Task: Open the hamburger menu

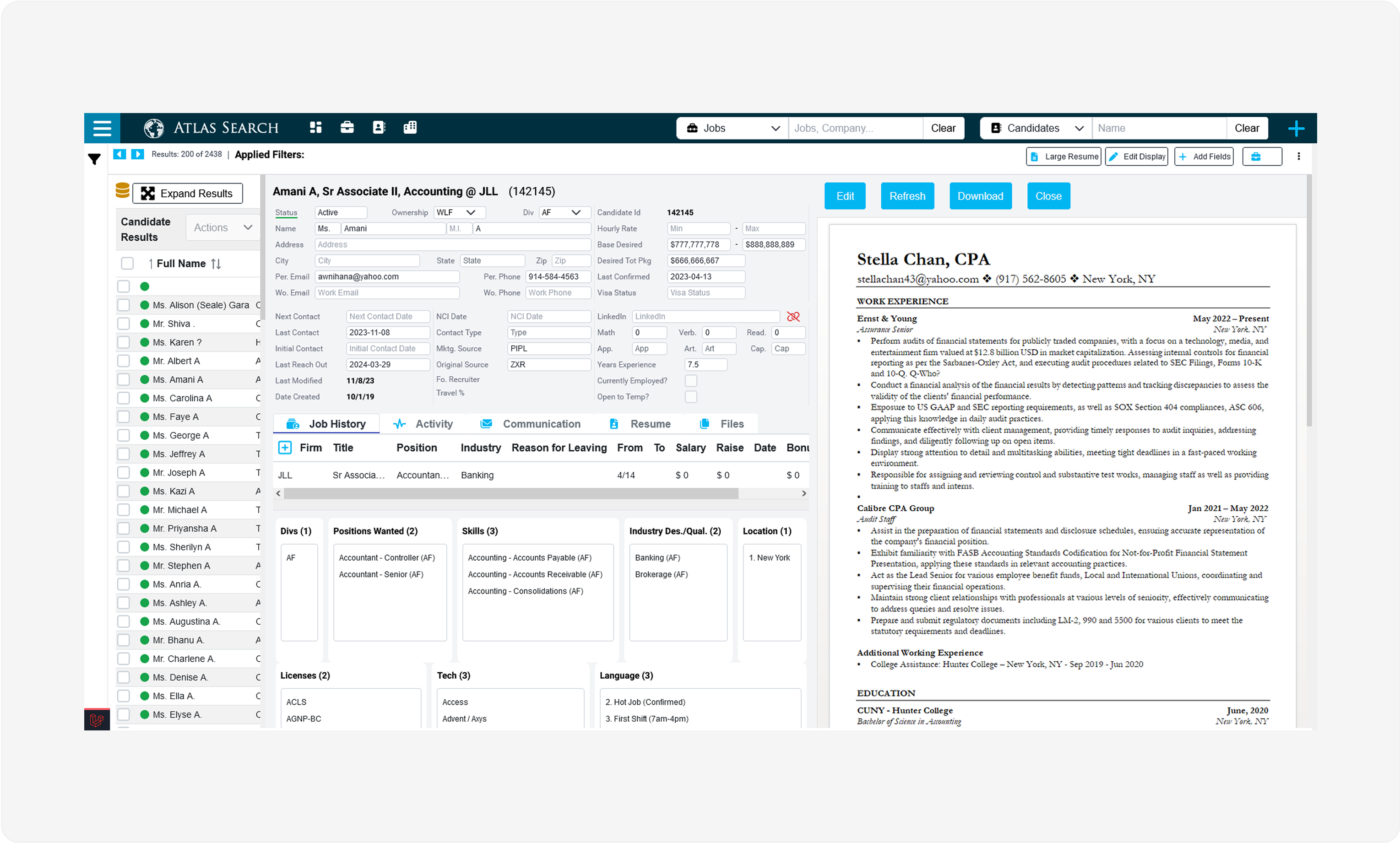Action: 102,128
